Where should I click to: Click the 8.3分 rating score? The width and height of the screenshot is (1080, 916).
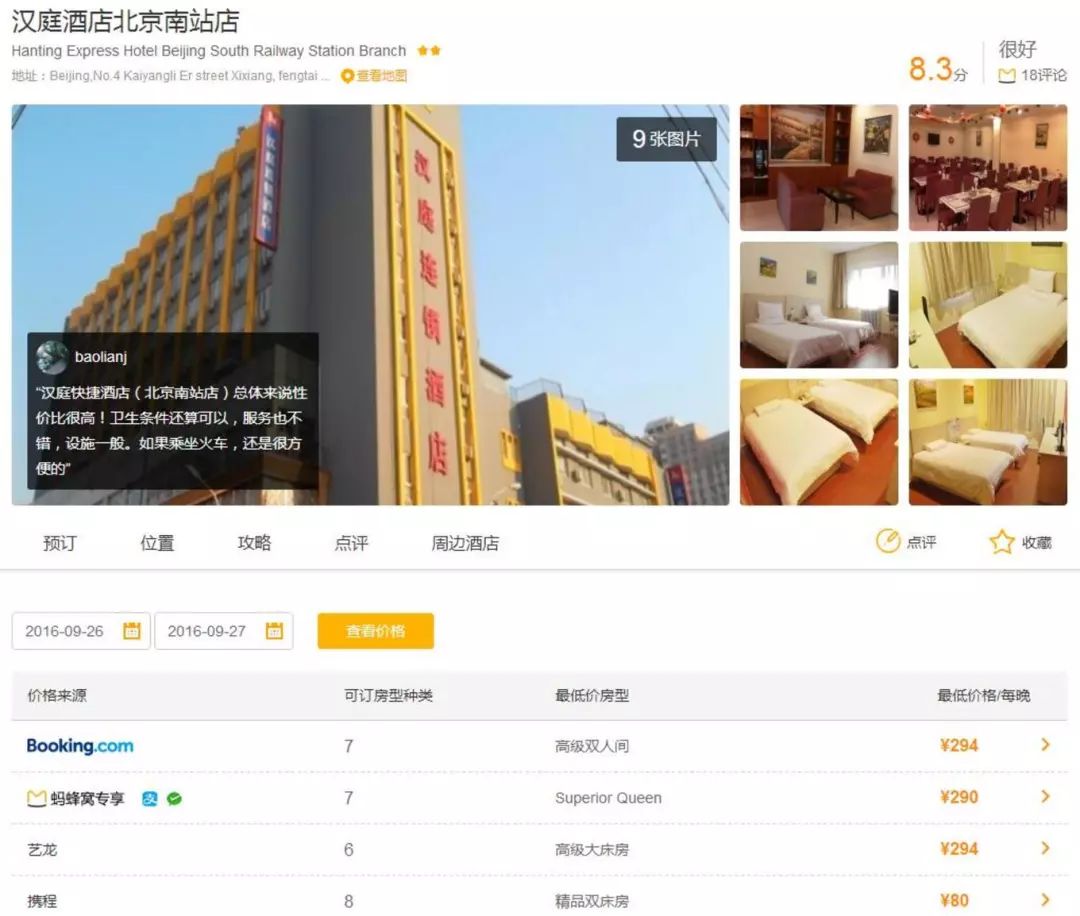click(938, 69)
